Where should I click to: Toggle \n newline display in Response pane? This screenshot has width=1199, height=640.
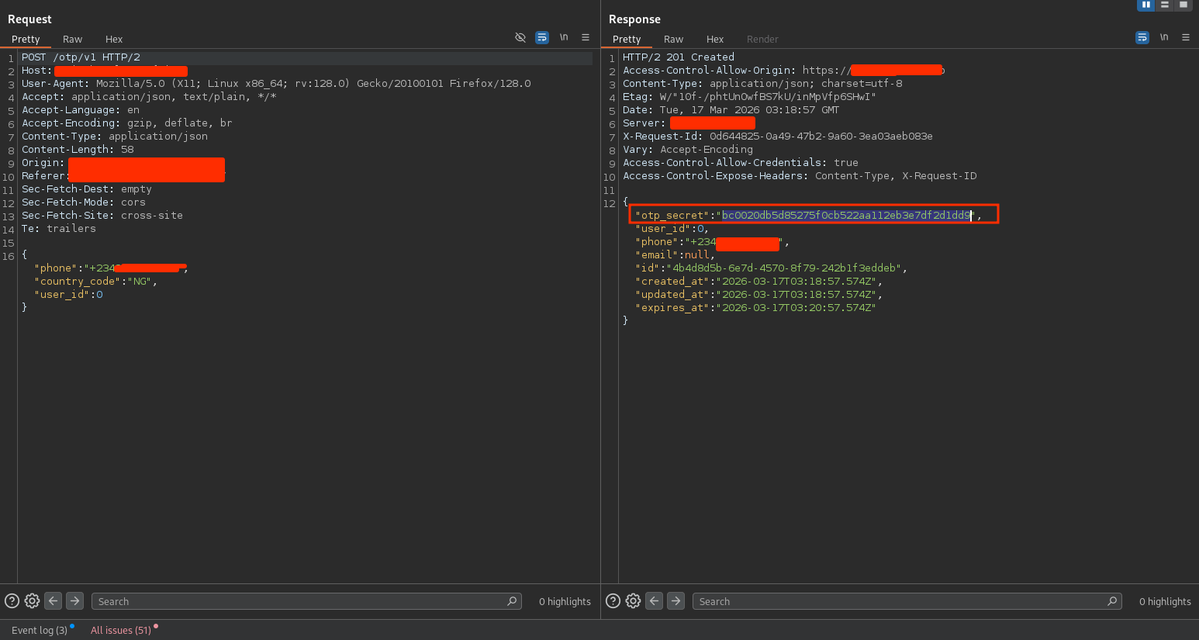(x=1164, y=37)
